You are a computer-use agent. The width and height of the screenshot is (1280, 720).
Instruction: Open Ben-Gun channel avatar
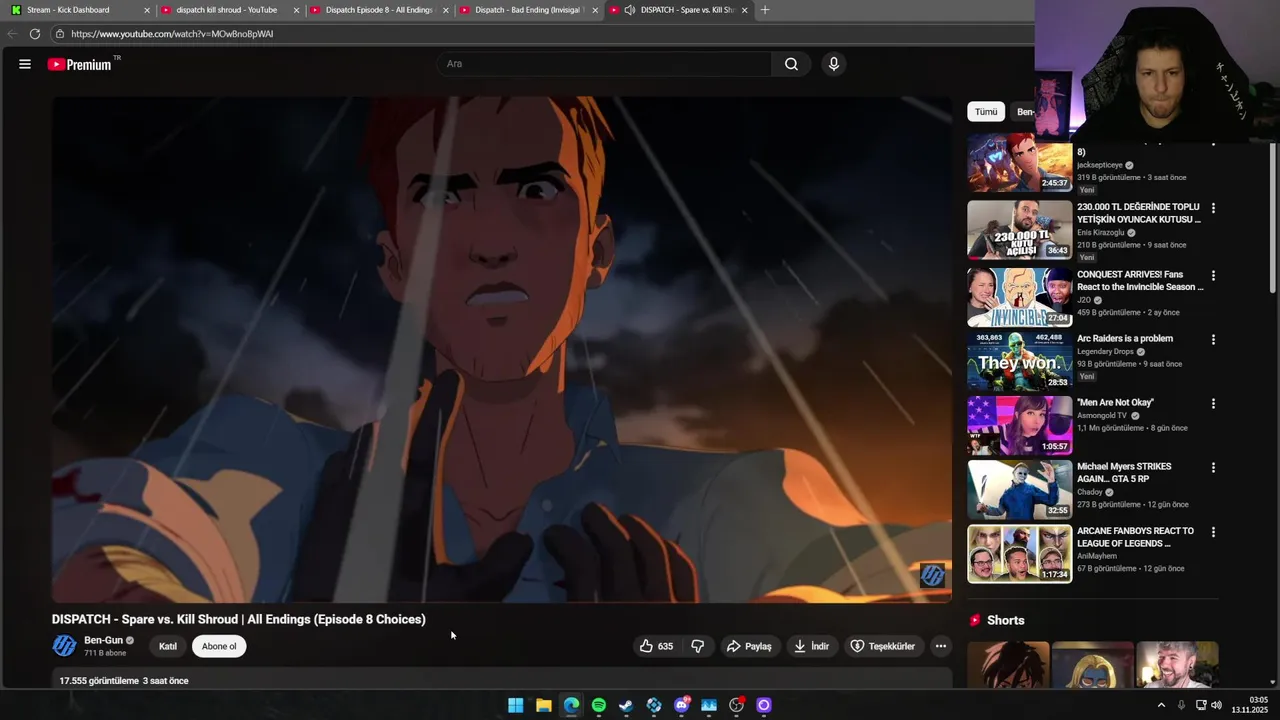(x=64, y=646)
